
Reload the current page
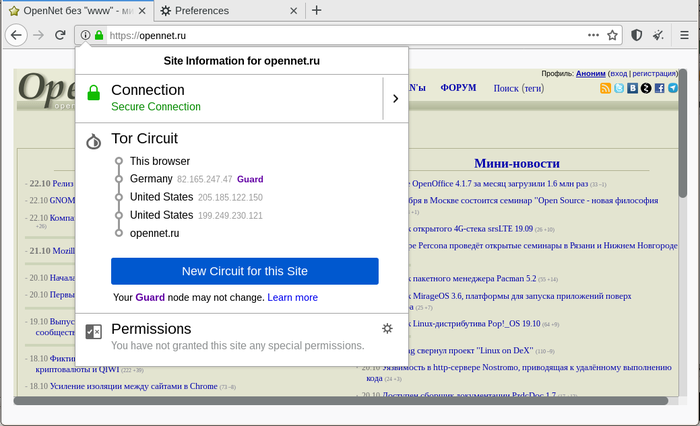pyautogui.click(x=62, y=35)
